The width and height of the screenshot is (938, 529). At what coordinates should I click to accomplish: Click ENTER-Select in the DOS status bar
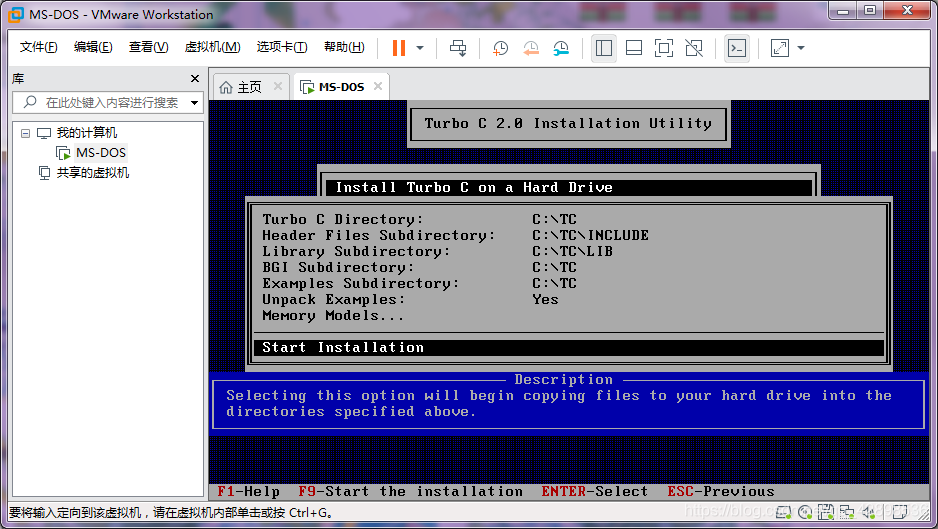595,492
